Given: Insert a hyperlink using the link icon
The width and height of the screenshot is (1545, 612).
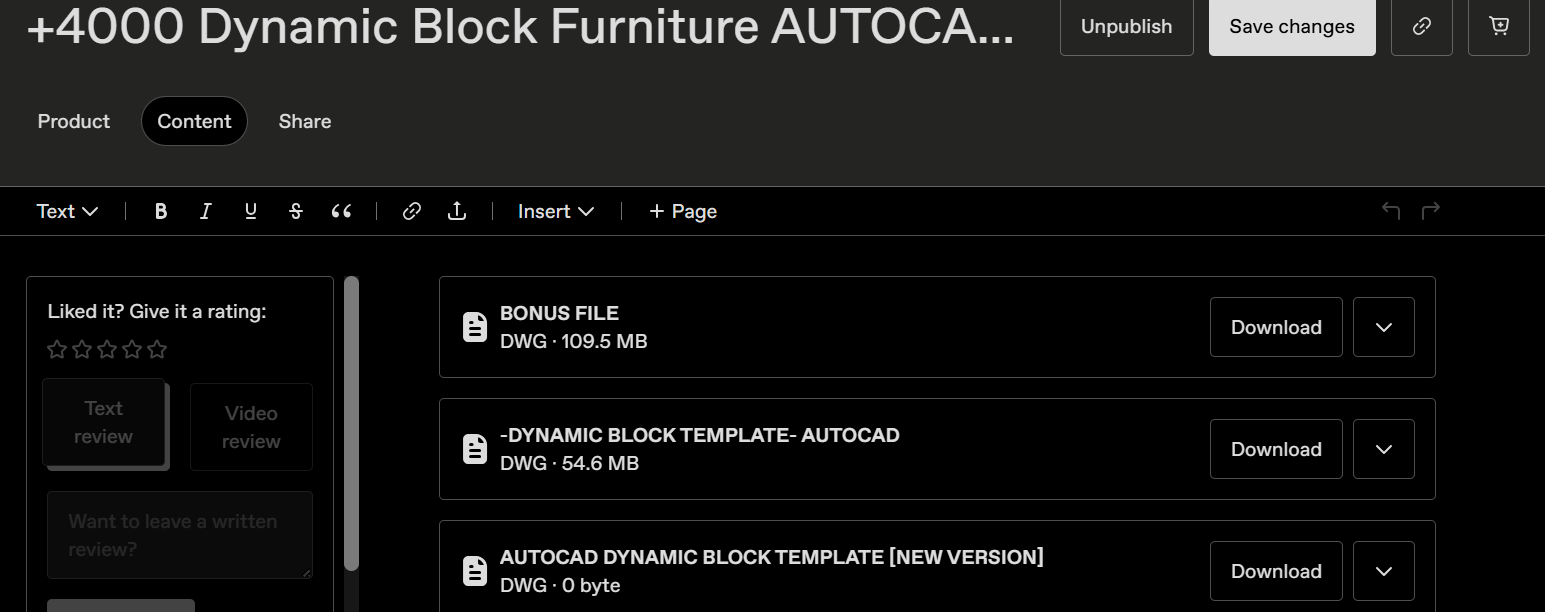Looking at the screenshot, I should [x=411, y=211].
